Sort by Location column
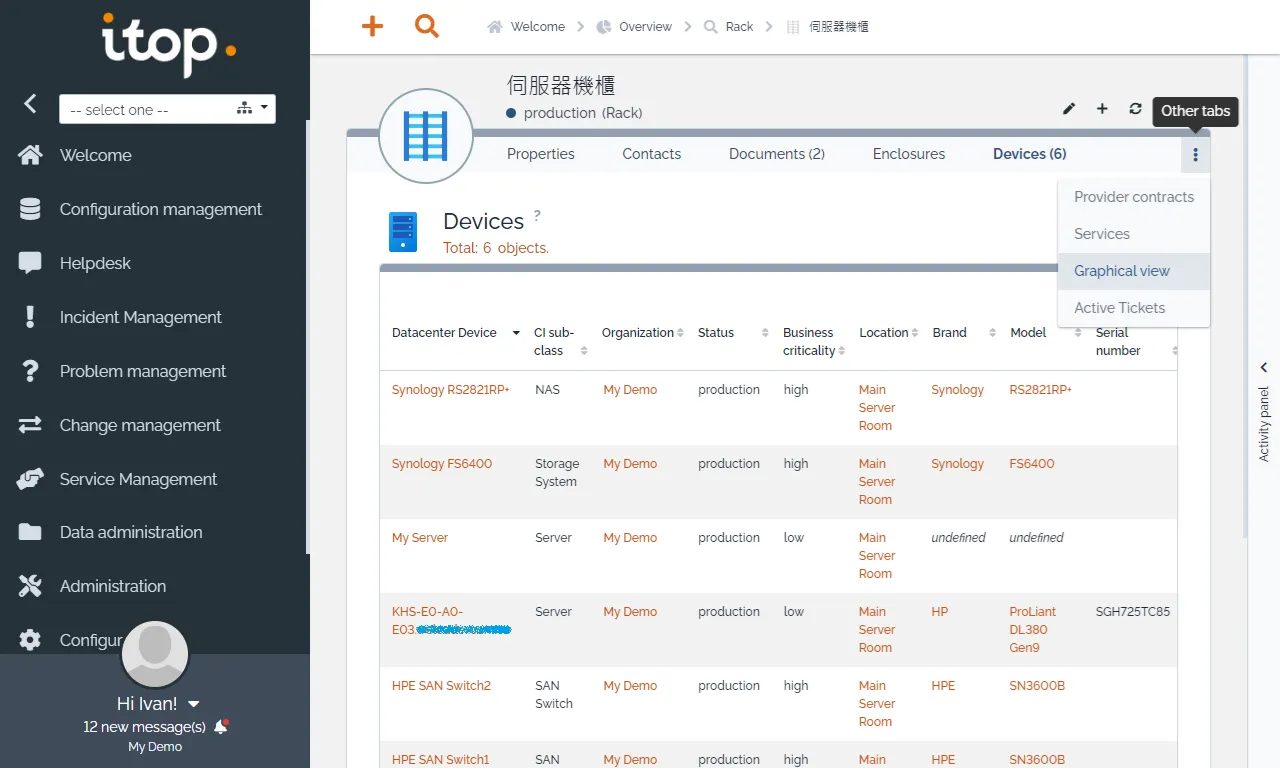Image resolution: width=1280 pixels, height=768 pixels. click(x=888, y=333)
